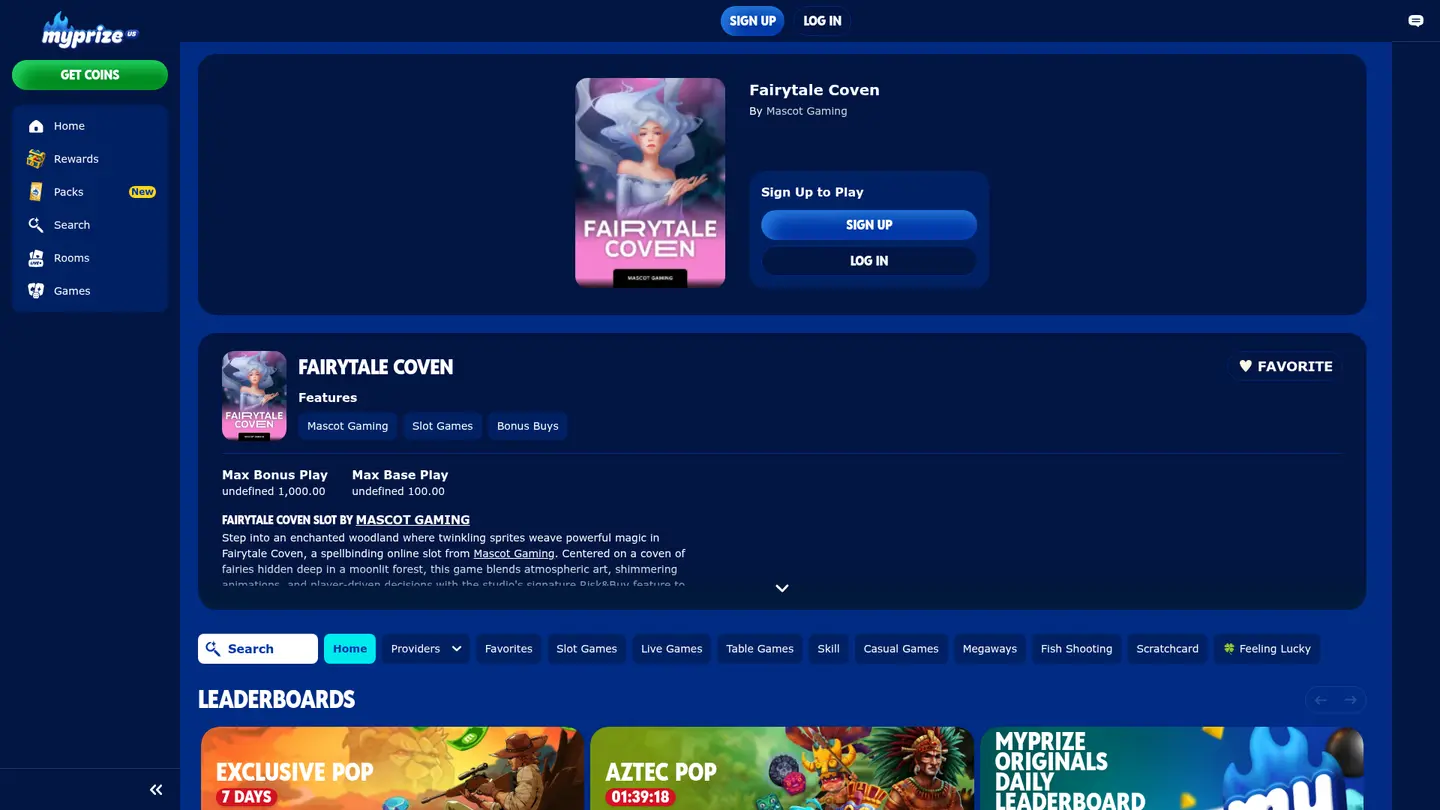Viewport: 1440px width, 810px height.
Task: Click the Slot Games feature tag
Action: (443, 426)
